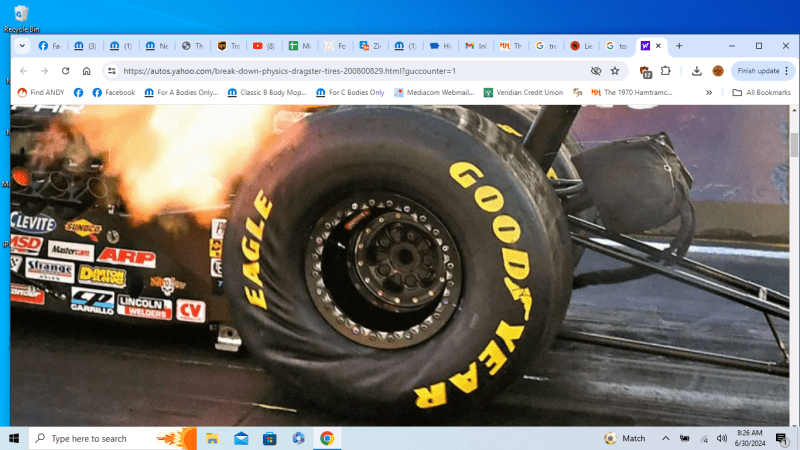This screenshot has width=800, height=450.
Task: Go forward to next page
Action: [x=44, y=71]
